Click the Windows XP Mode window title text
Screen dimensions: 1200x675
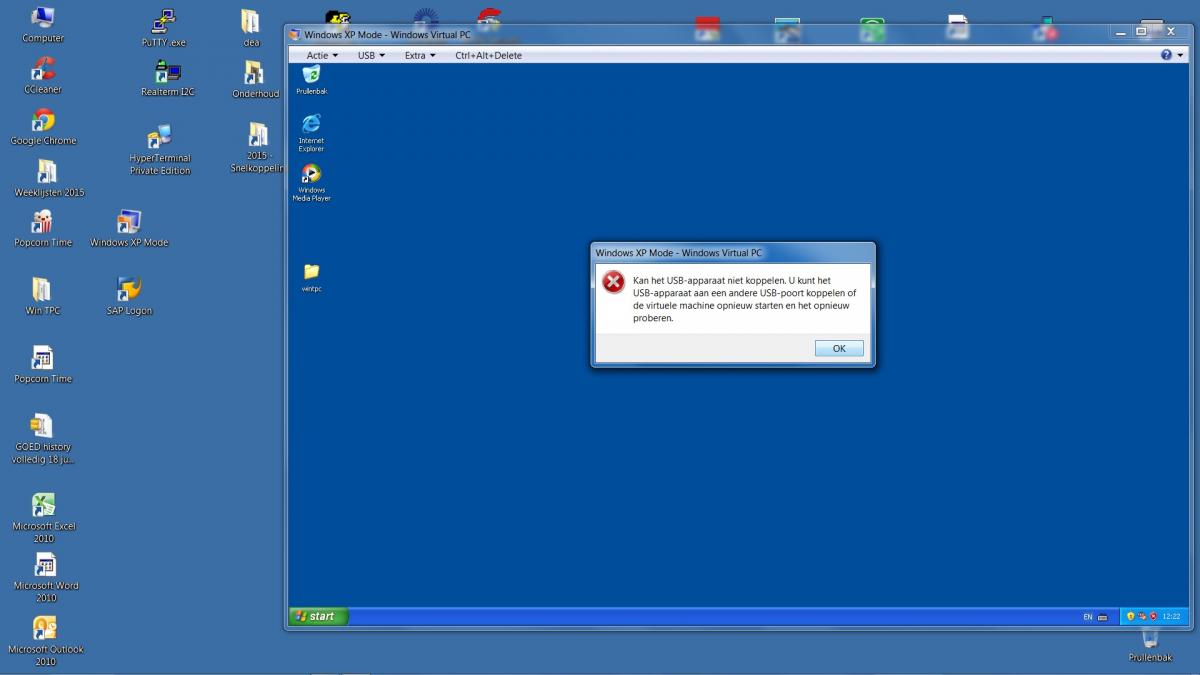tap(387, 35)
